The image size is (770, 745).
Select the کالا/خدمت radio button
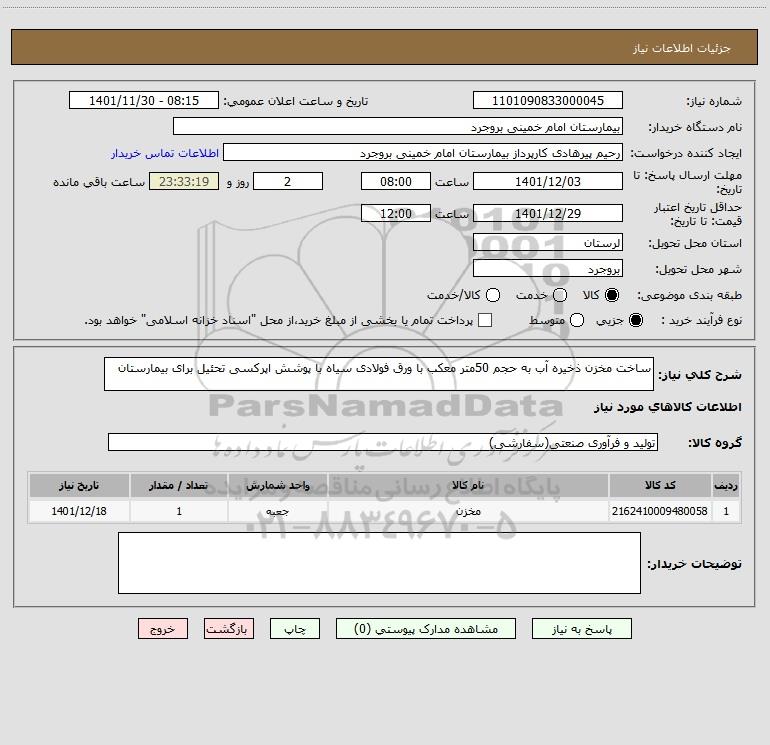point(493,295)
